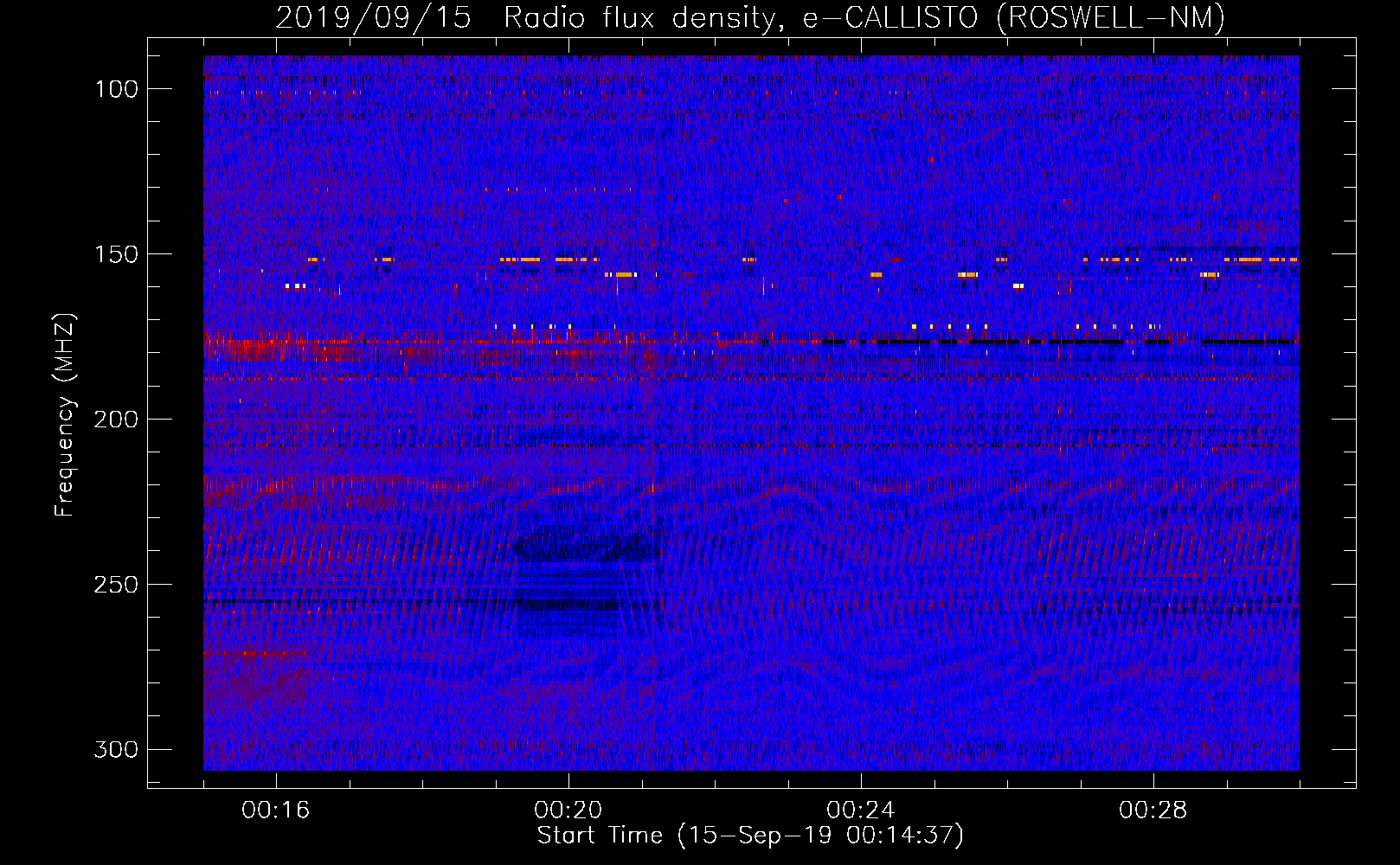Click the 200 frequency tick label
Viewport: 1400px width, 865px height.
[x=117, y=420]
